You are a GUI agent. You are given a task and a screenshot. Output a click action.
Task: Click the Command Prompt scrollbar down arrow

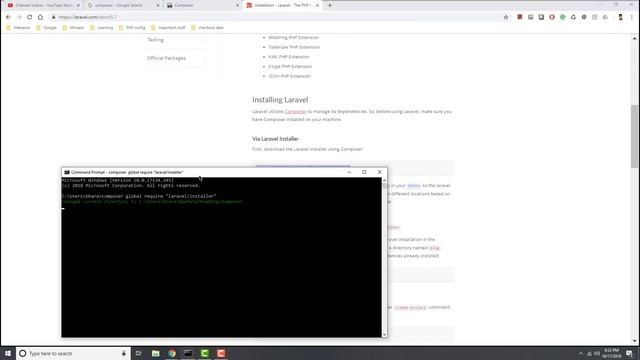[x=384, y=335]
